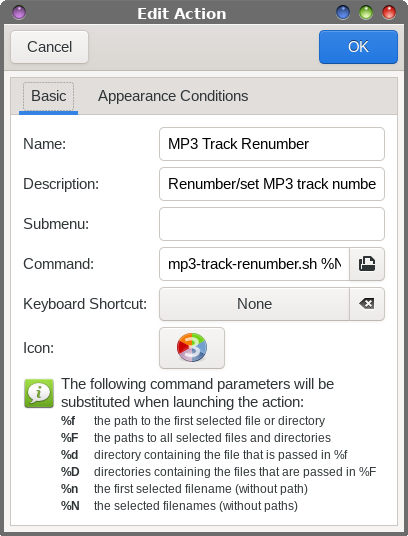The image size is (408, 536).
Task: Clear the keyboard shortcut with the backspace icon
Action: click(x=367, y=304)
